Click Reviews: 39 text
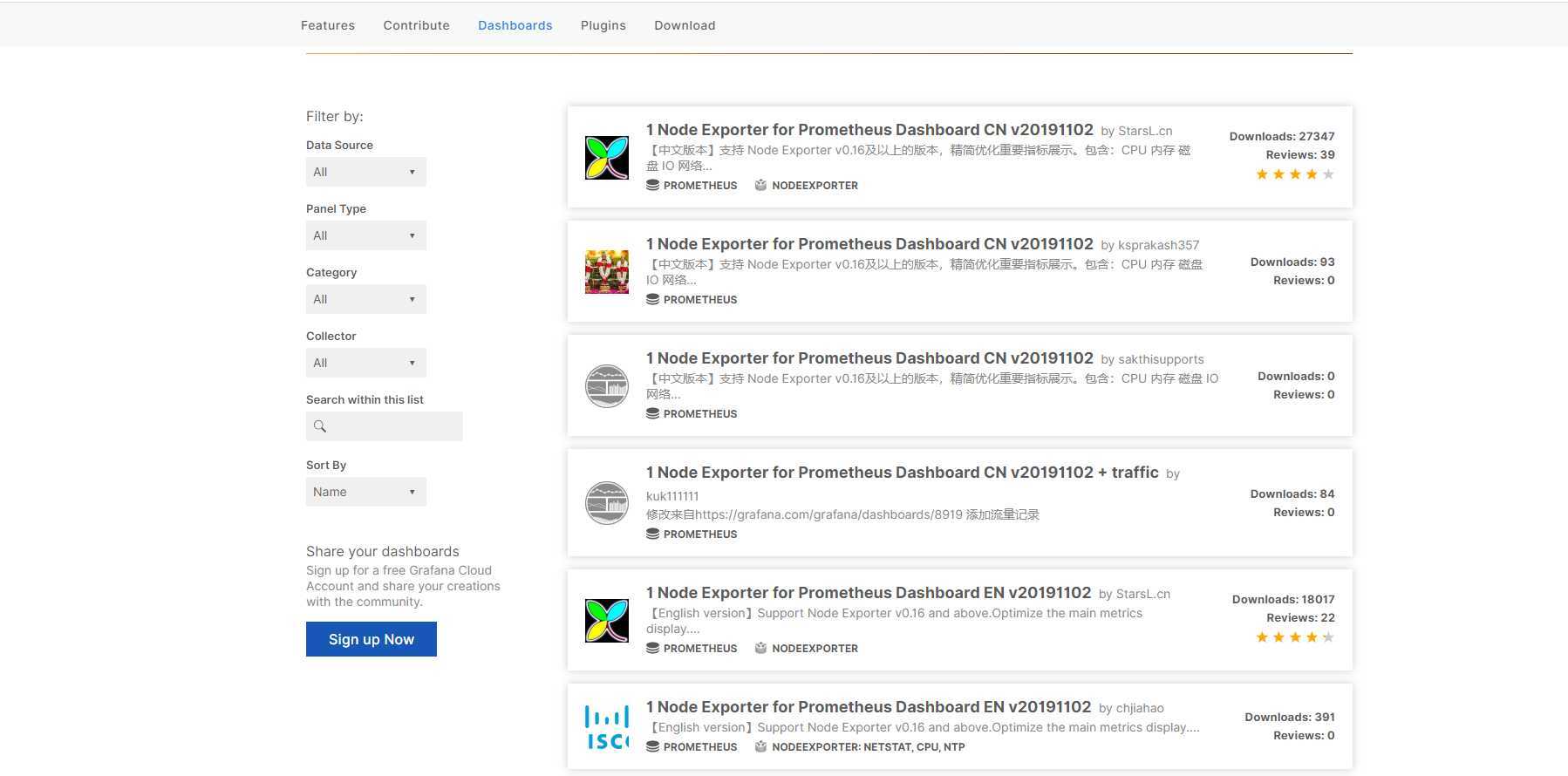 click(1300, 154)
